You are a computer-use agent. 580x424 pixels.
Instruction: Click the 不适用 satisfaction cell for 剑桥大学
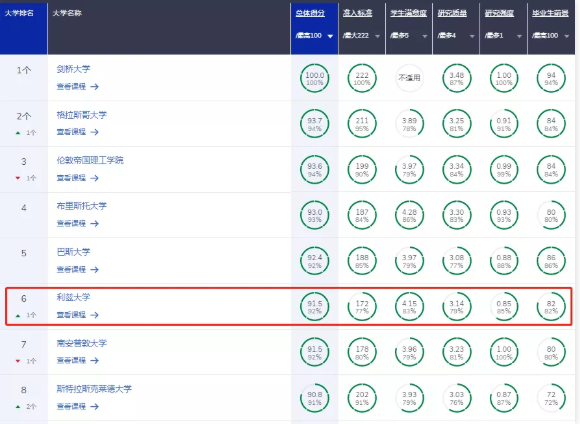[409, 78]
